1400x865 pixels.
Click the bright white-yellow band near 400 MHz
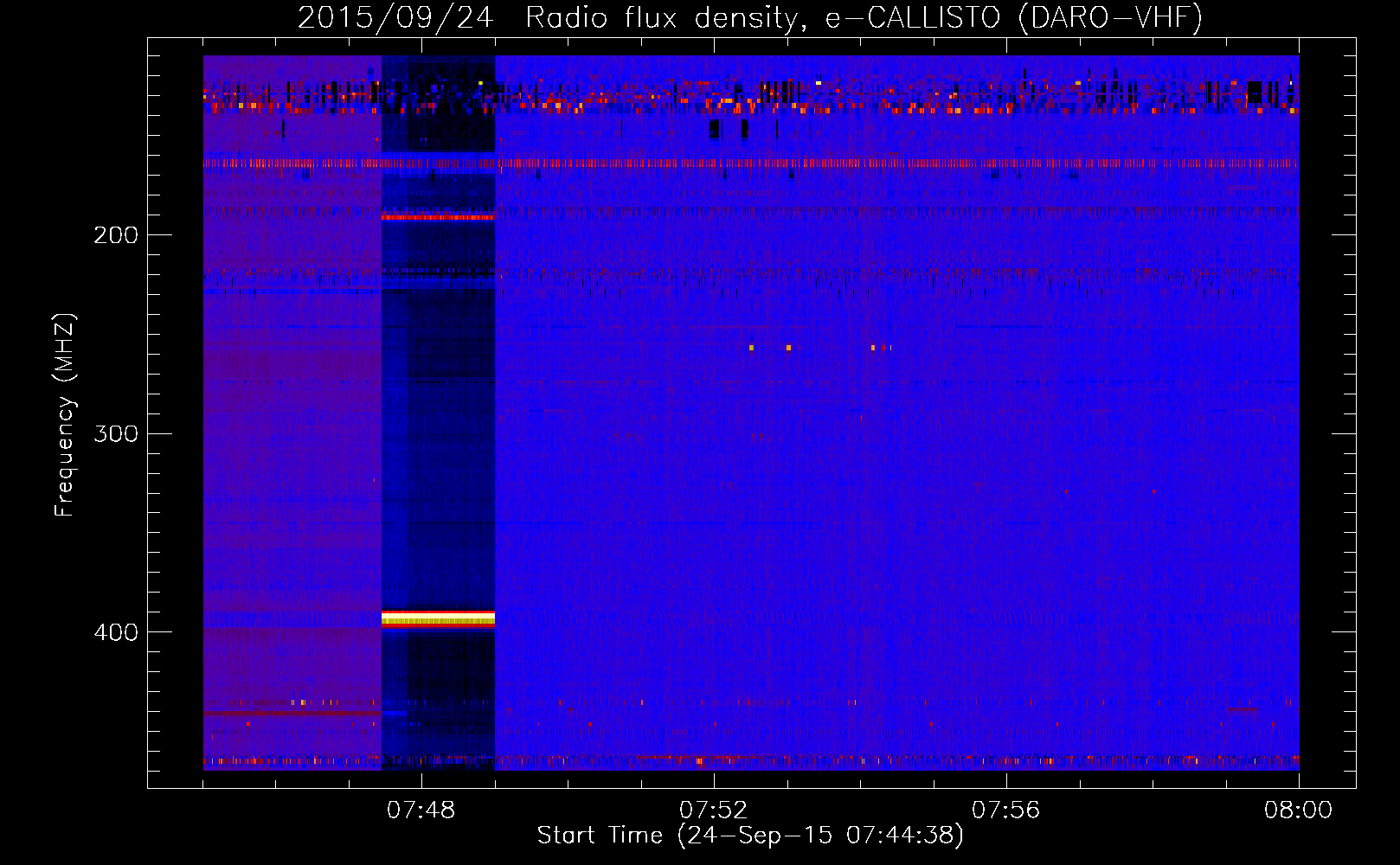pyautogui.click(x=438, y=618)
